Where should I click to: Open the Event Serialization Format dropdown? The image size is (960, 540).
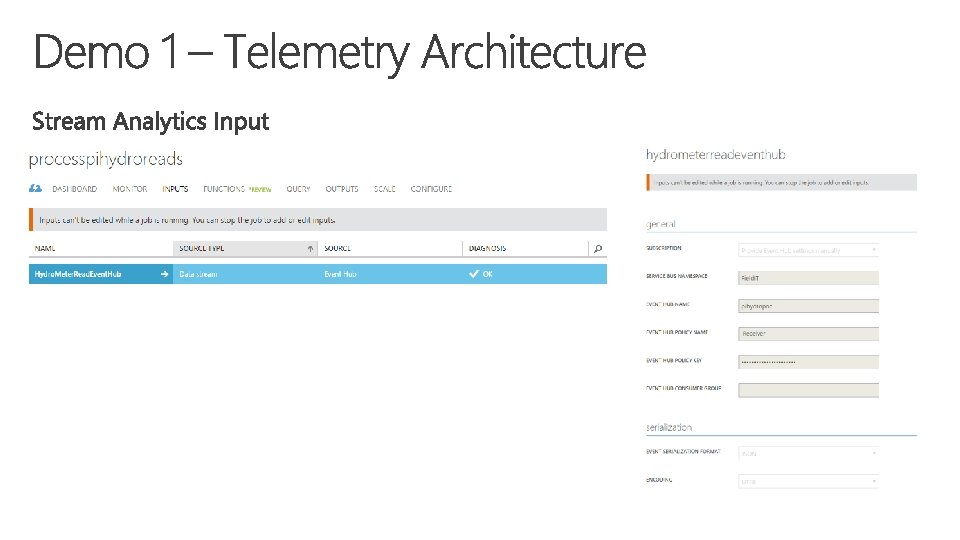coord(808,453)
